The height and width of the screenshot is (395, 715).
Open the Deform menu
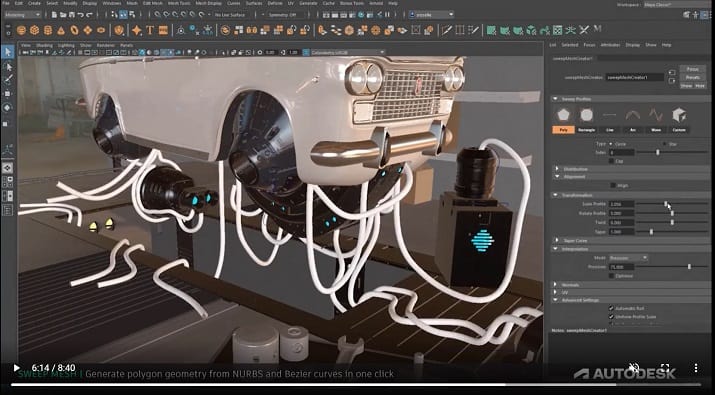pos(275,3)
